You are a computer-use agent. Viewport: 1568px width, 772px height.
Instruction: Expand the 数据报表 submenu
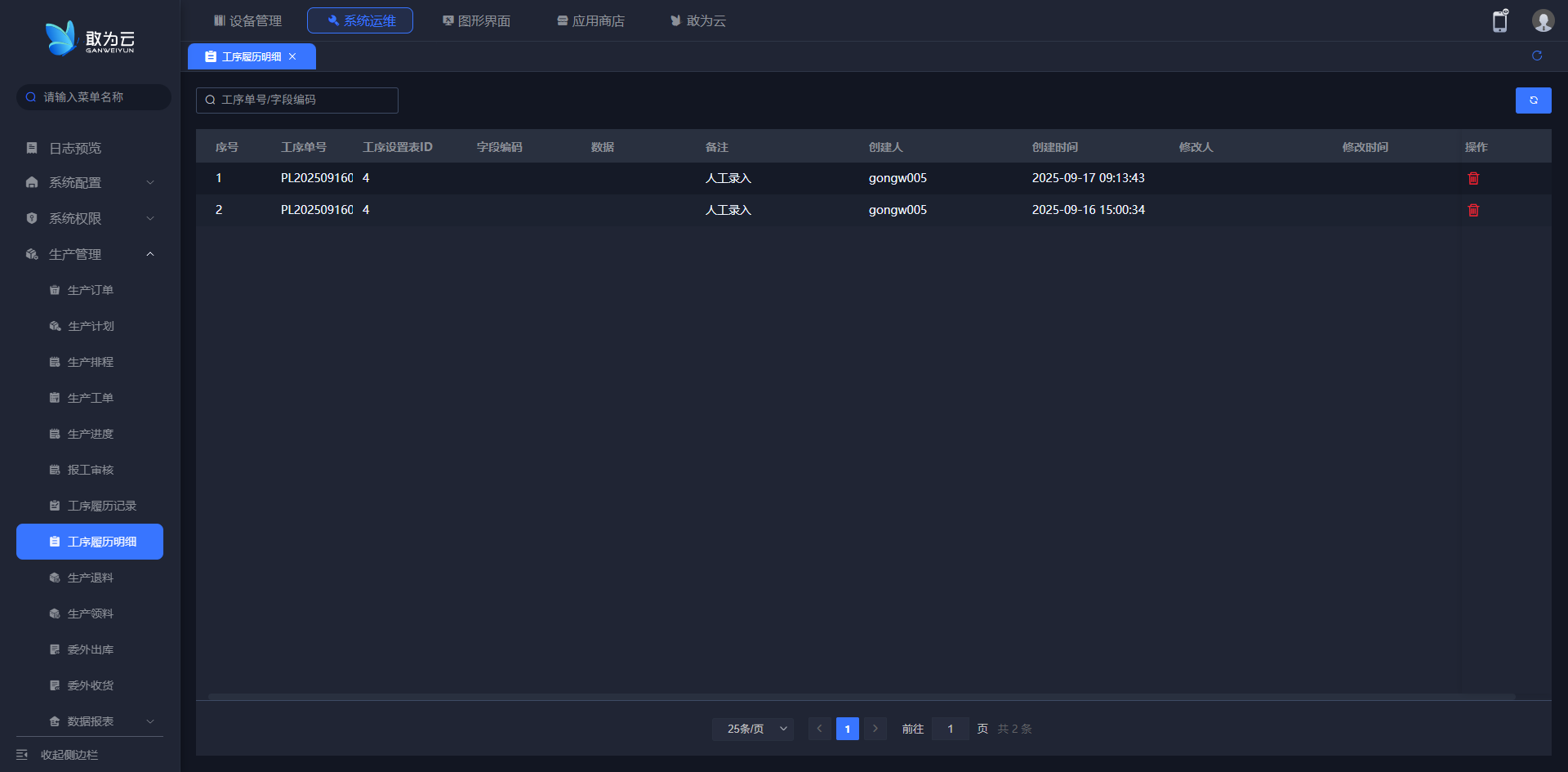(90, 721)
